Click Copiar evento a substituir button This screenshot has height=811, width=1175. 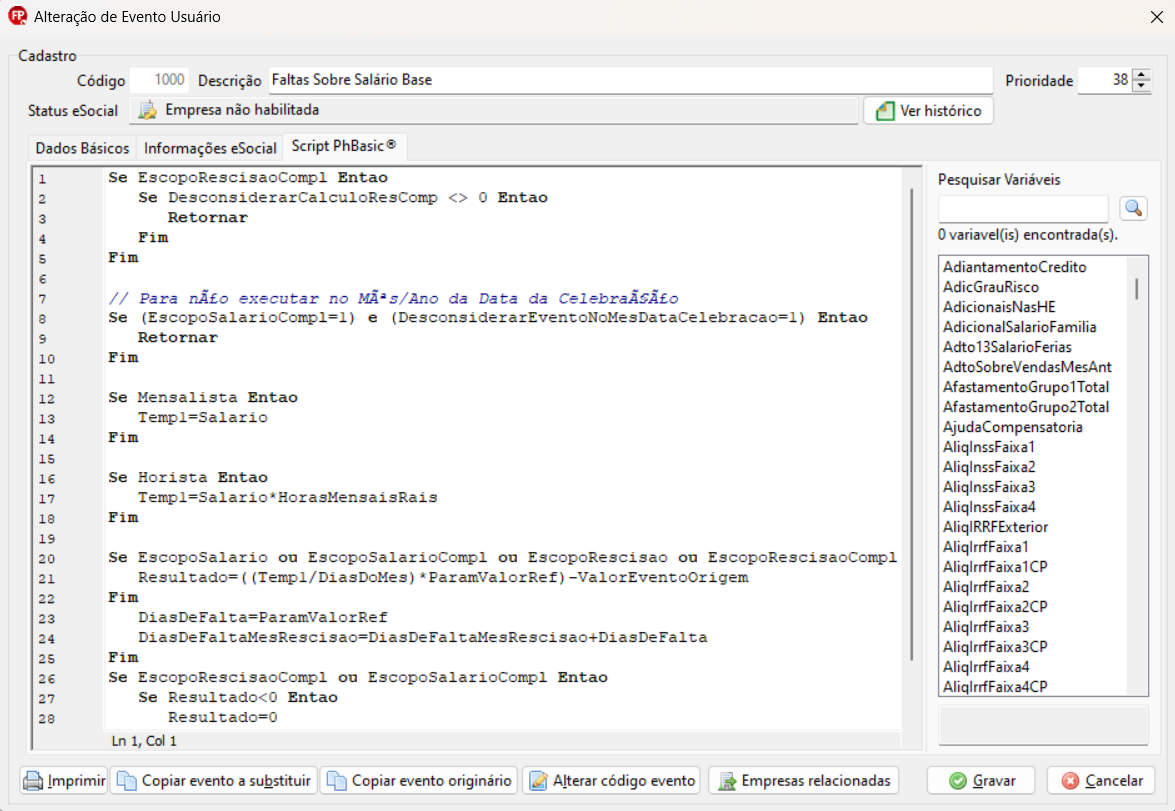click(x=214, y=780)
